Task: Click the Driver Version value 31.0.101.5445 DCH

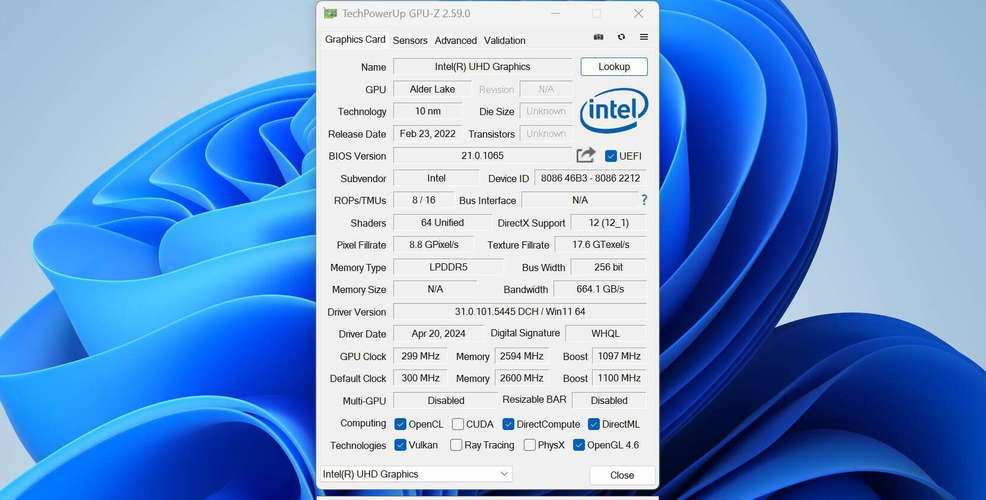Action: [x=519, y=311]
